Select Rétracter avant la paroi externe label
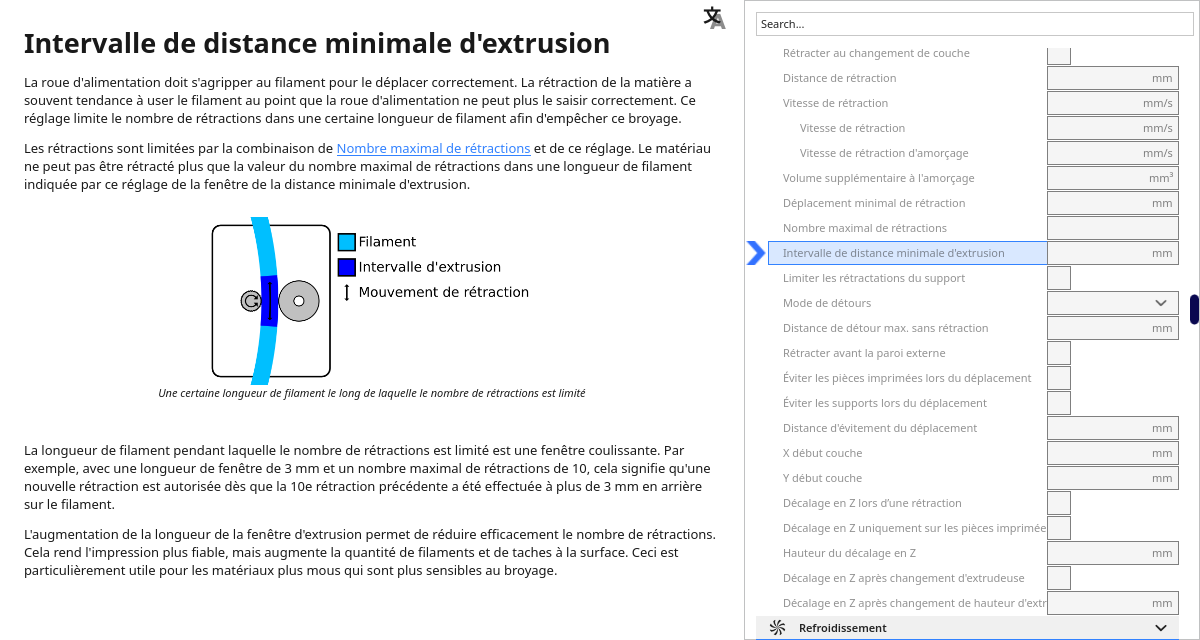The image size is (1200, 640). click(864, 353)
